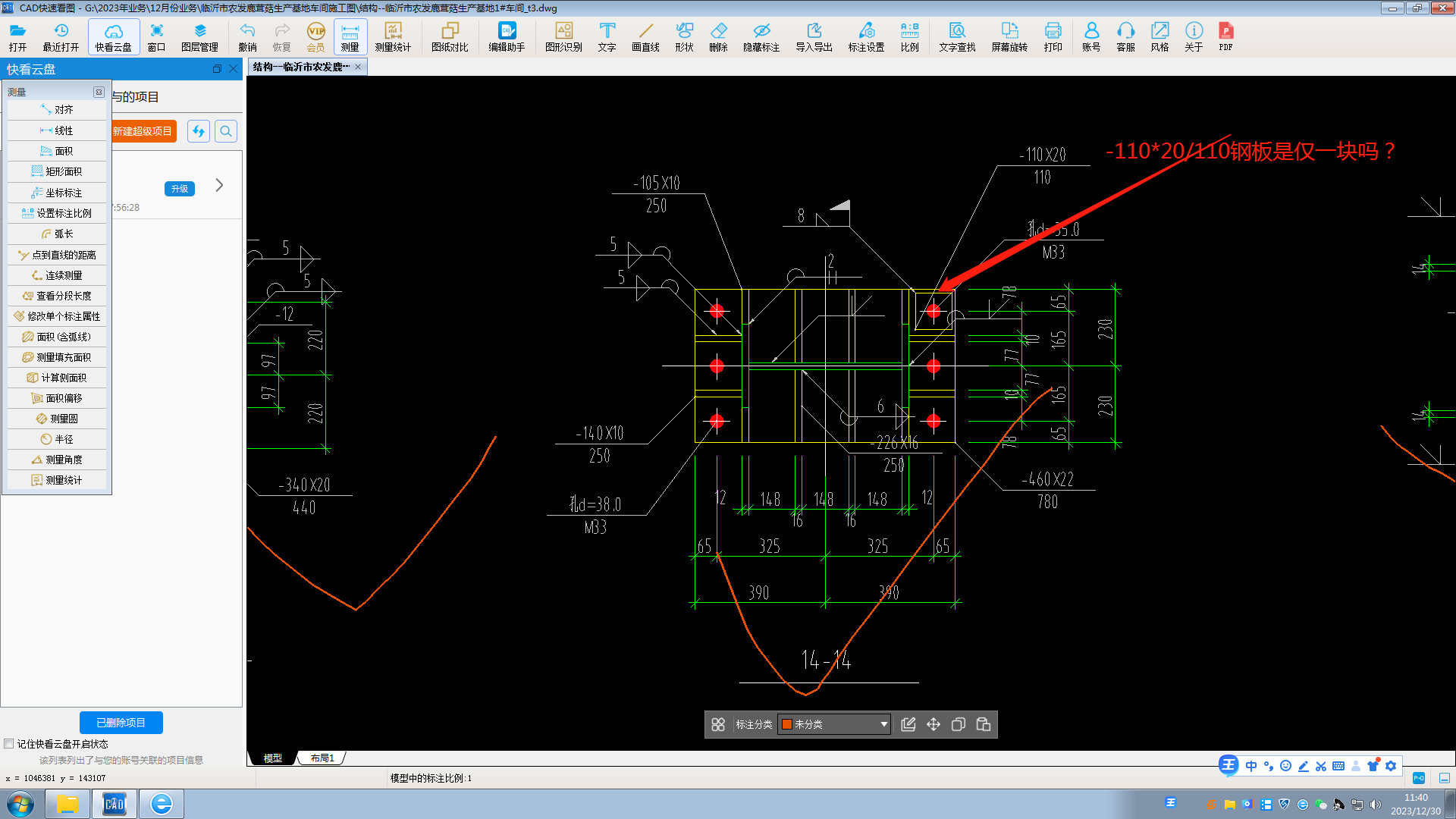Select the 画直线 line drawing tool
The width and height of the screenshot is (1456, 819).
(645, 36)
